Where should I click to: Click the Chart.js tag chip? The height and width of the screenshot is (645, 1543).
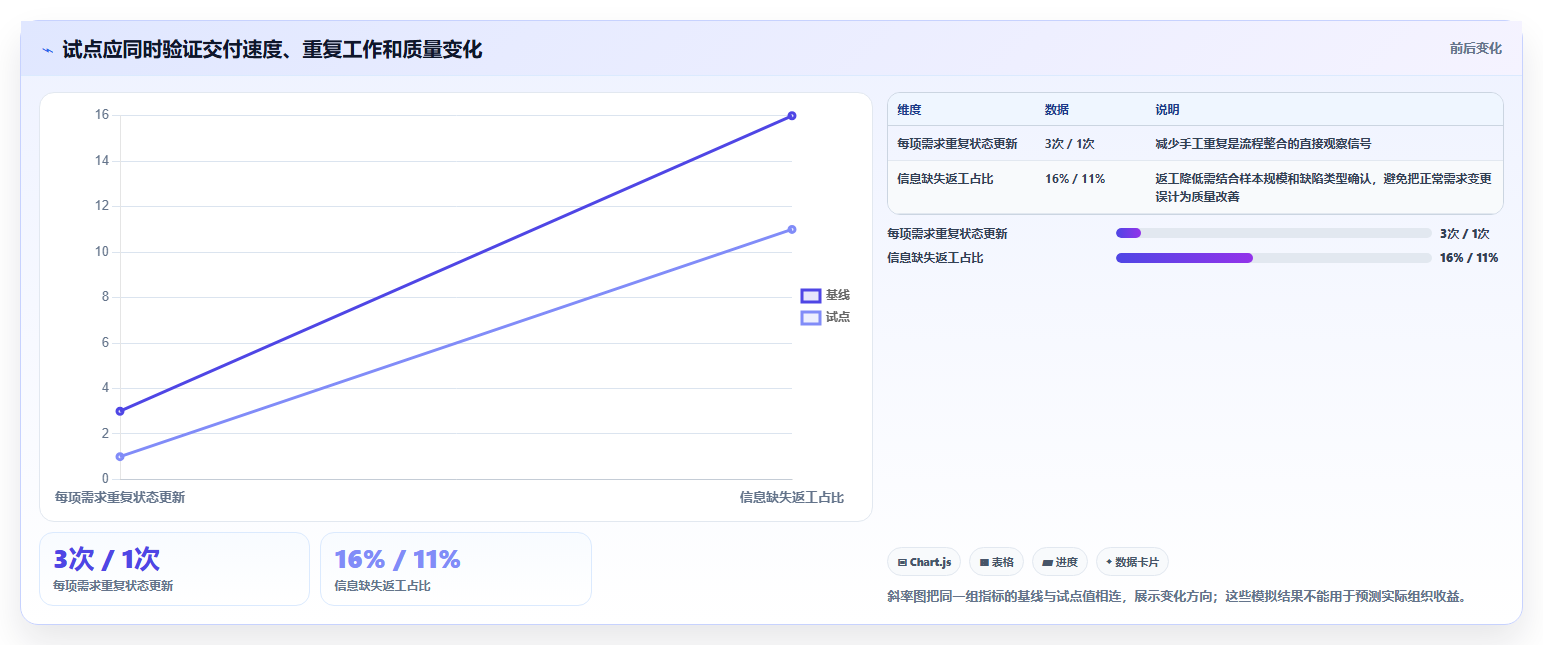pos(924,562)
